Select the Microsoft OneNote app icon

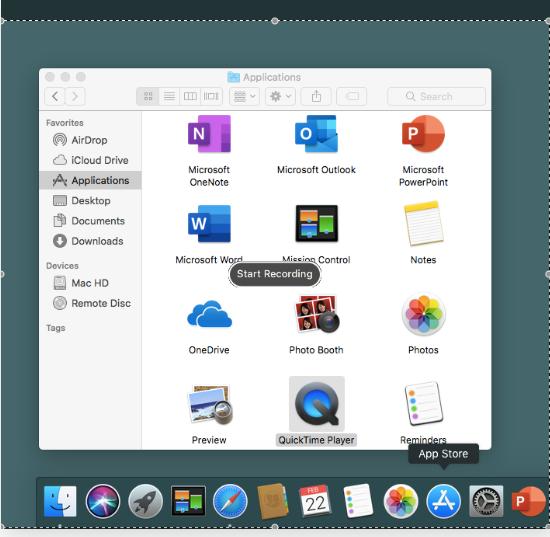(209, 134)
